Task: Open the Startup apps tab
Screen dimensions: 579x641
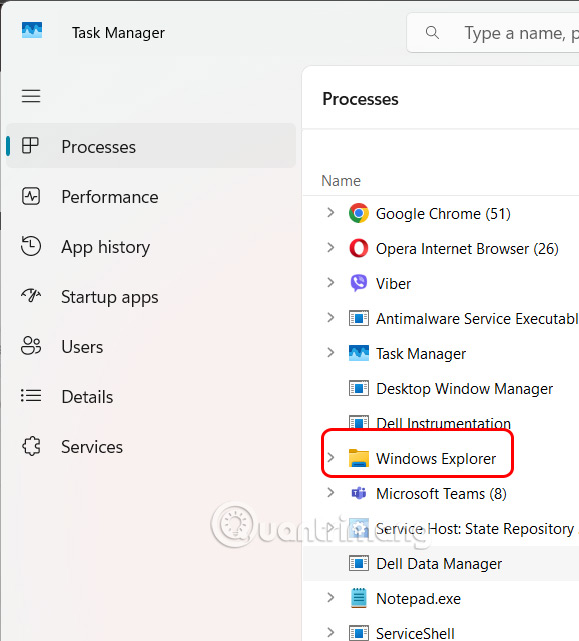Action: (x=150, y=296)
